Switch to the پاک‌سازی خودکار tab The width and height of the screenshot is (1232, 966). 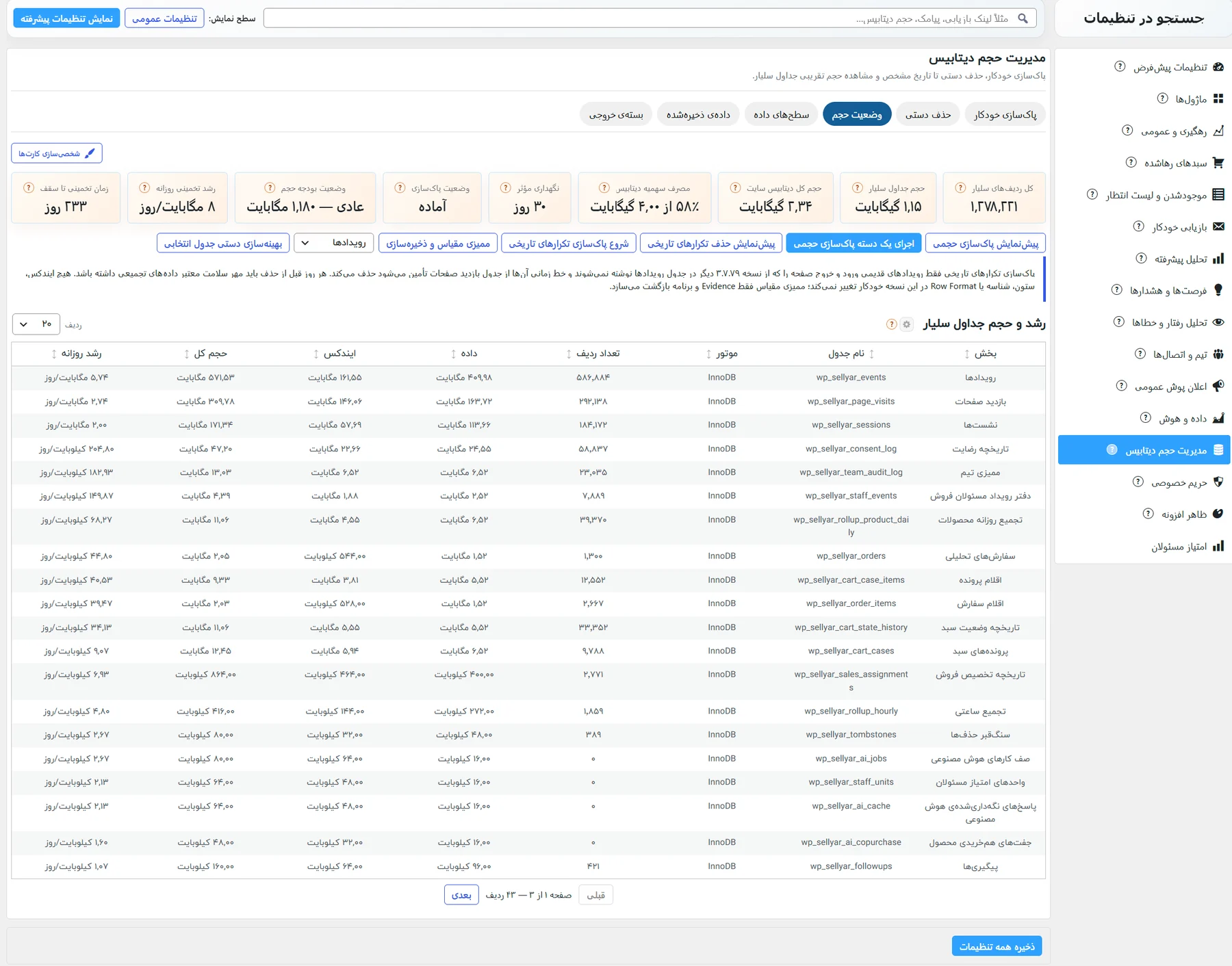coord(1005,114)
